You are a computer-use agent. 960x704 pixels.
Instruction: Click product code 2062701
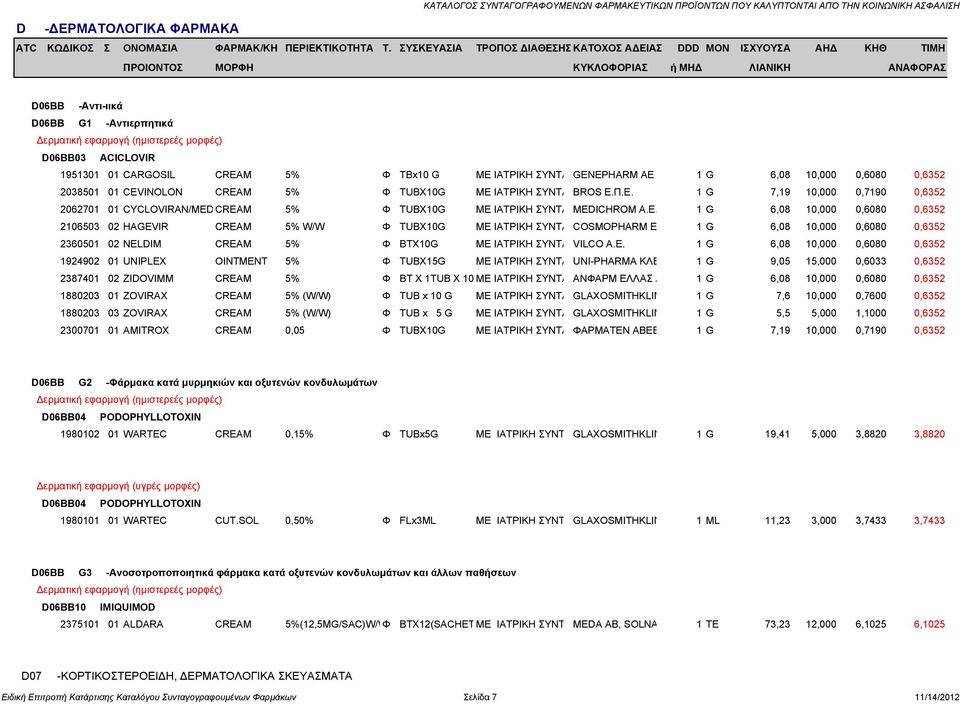click(x=80, y=209)
